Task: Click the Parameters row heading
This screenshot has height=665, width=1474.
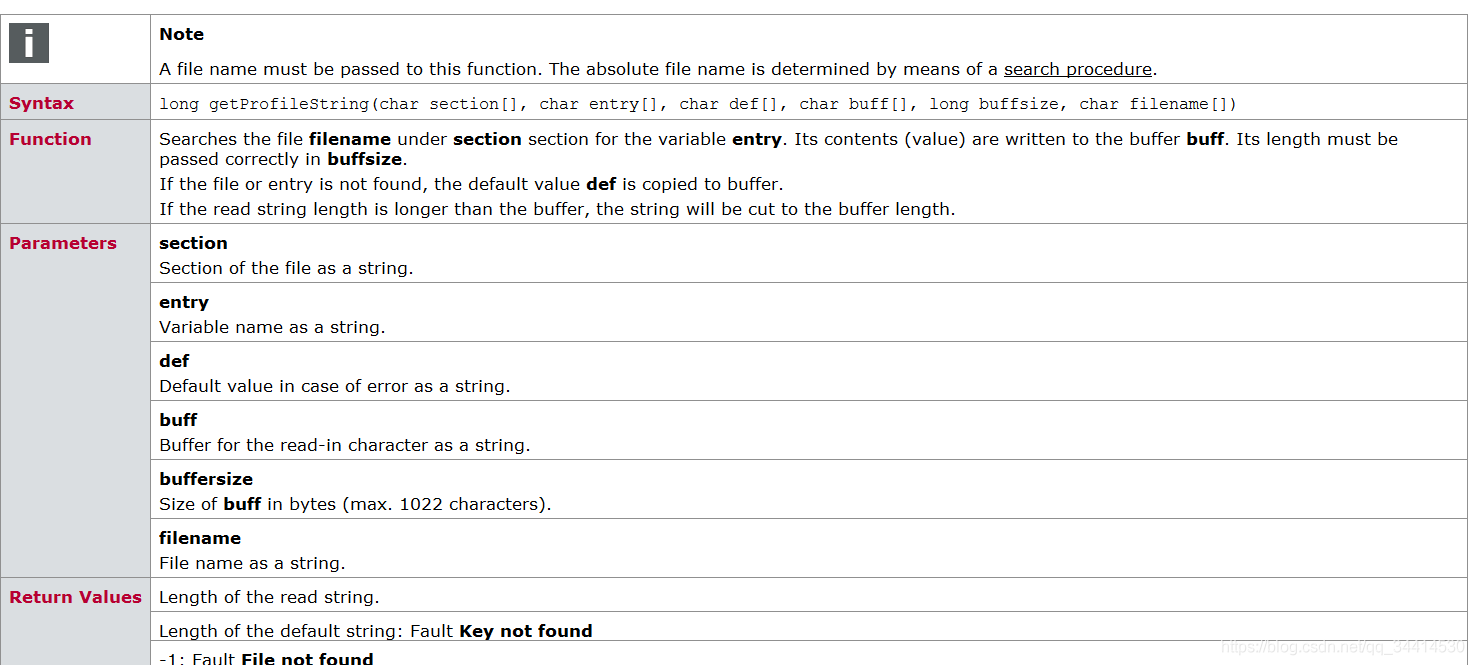Action: (63, 243)
